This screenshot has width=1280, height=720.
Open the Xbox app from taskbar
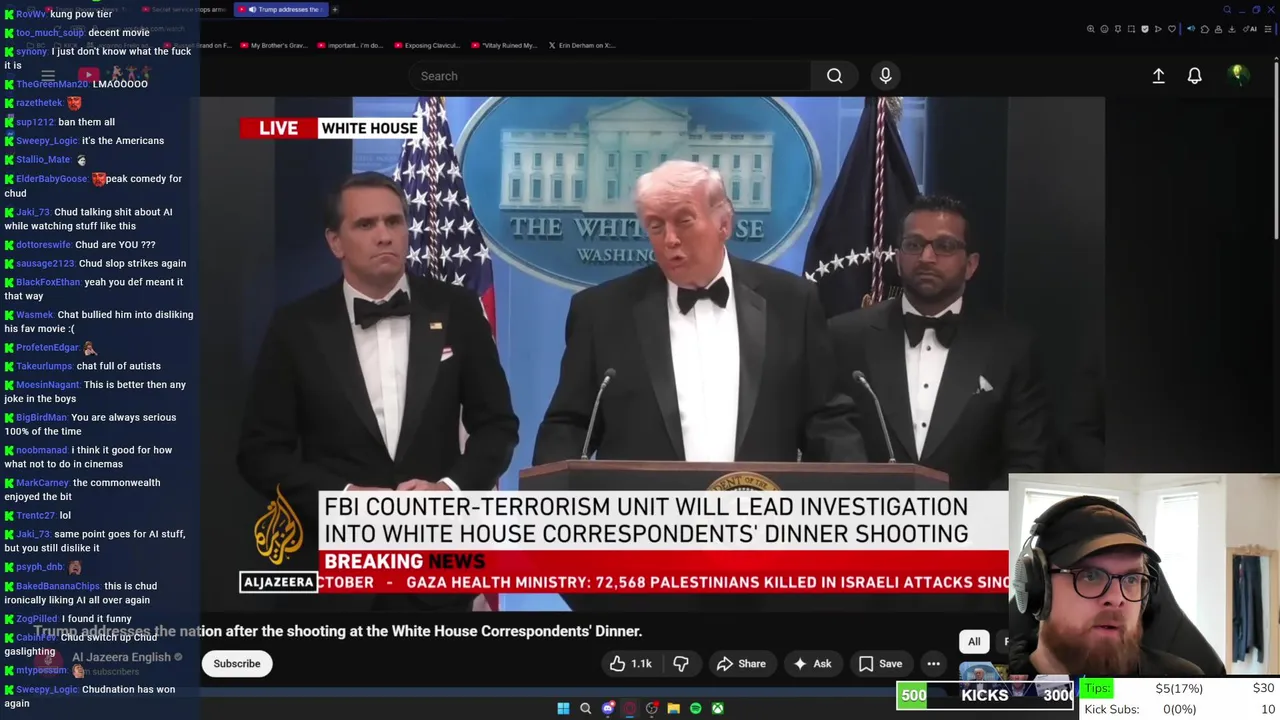pos(717,708)
